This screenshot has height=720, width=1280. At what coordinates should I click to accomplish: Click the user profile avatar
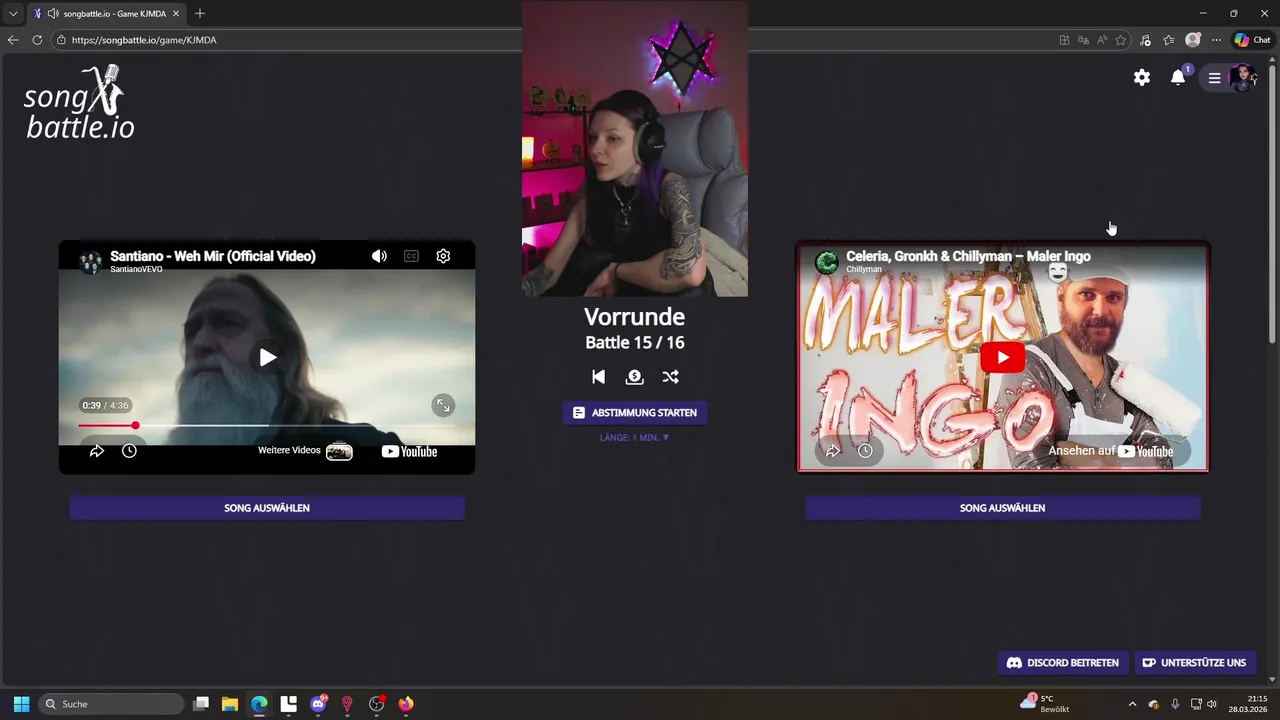coord(1243,78)
